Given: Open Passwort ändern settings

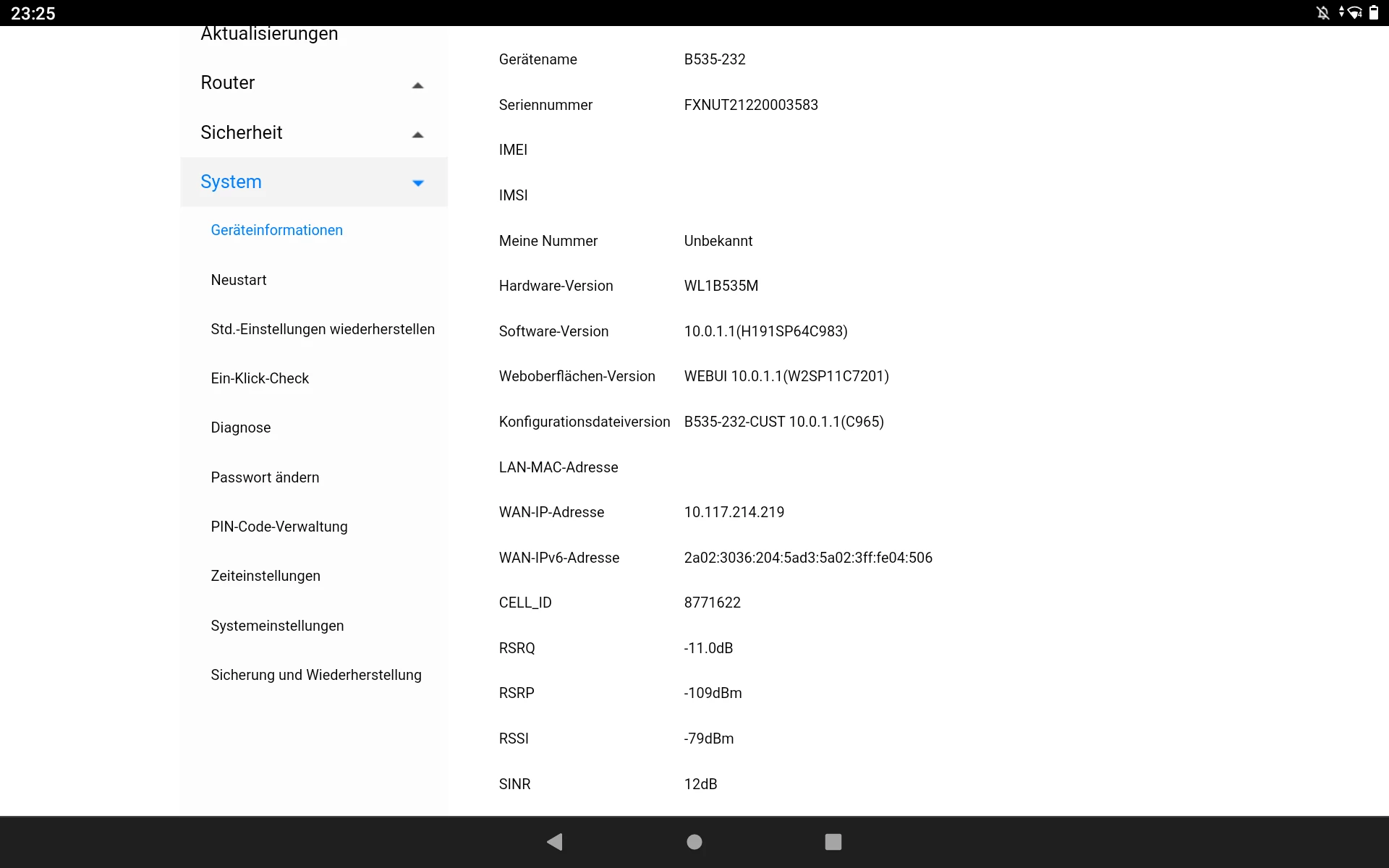Looking at the screenshot, I should [x=265, y=477].
